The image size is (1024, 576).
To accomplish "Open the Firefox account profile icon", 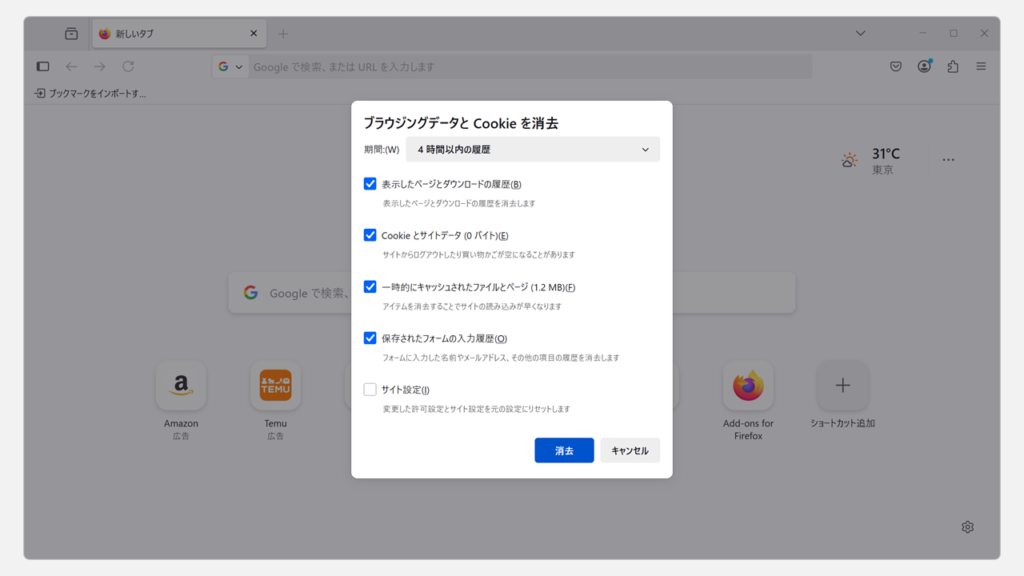I will click(x=924, y=67).
